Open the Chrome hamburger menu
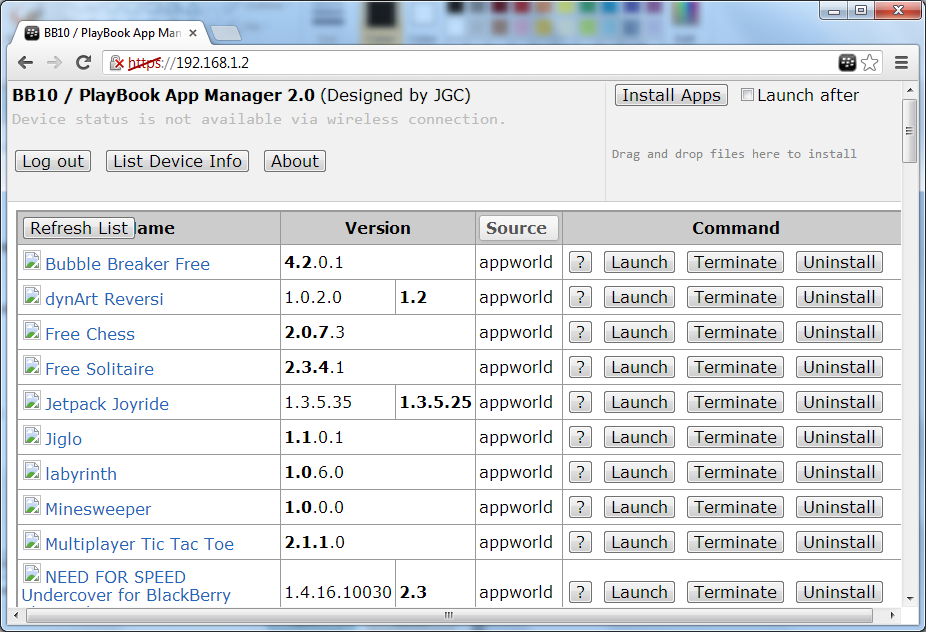This screenshot has height=632, width=926. pyautogui.click(x=901, y=63)
